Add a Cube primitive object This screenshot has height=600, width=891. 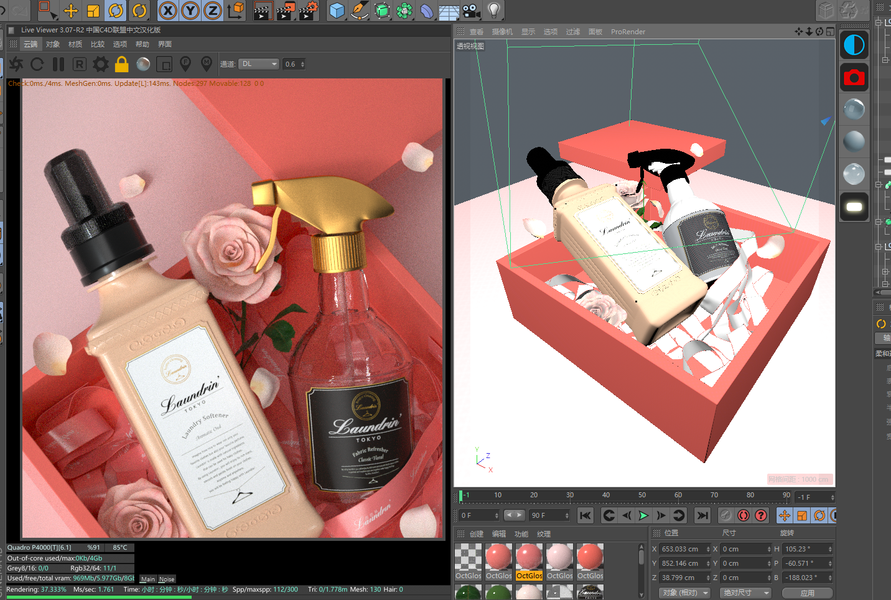(x=337, y=10)
